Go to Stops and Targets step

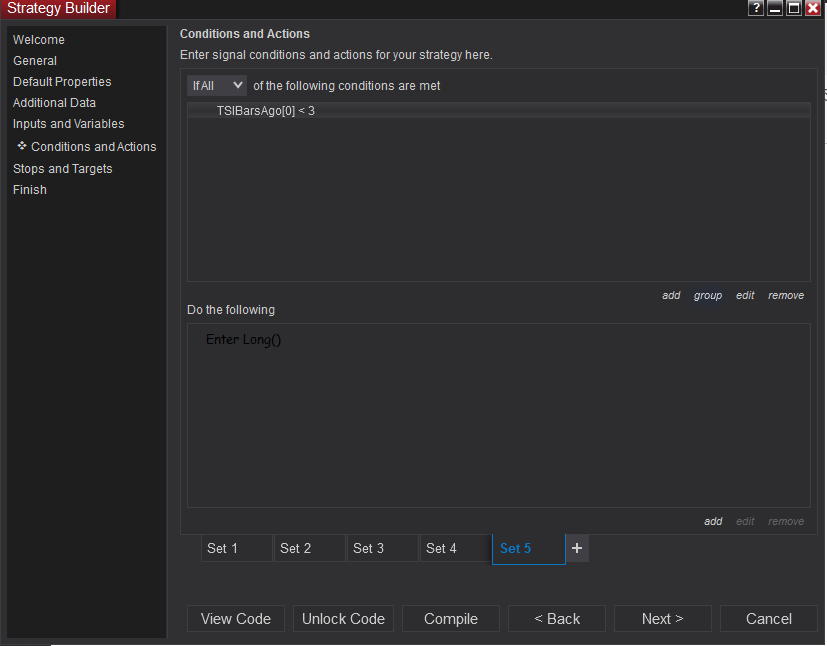(63, 169)
